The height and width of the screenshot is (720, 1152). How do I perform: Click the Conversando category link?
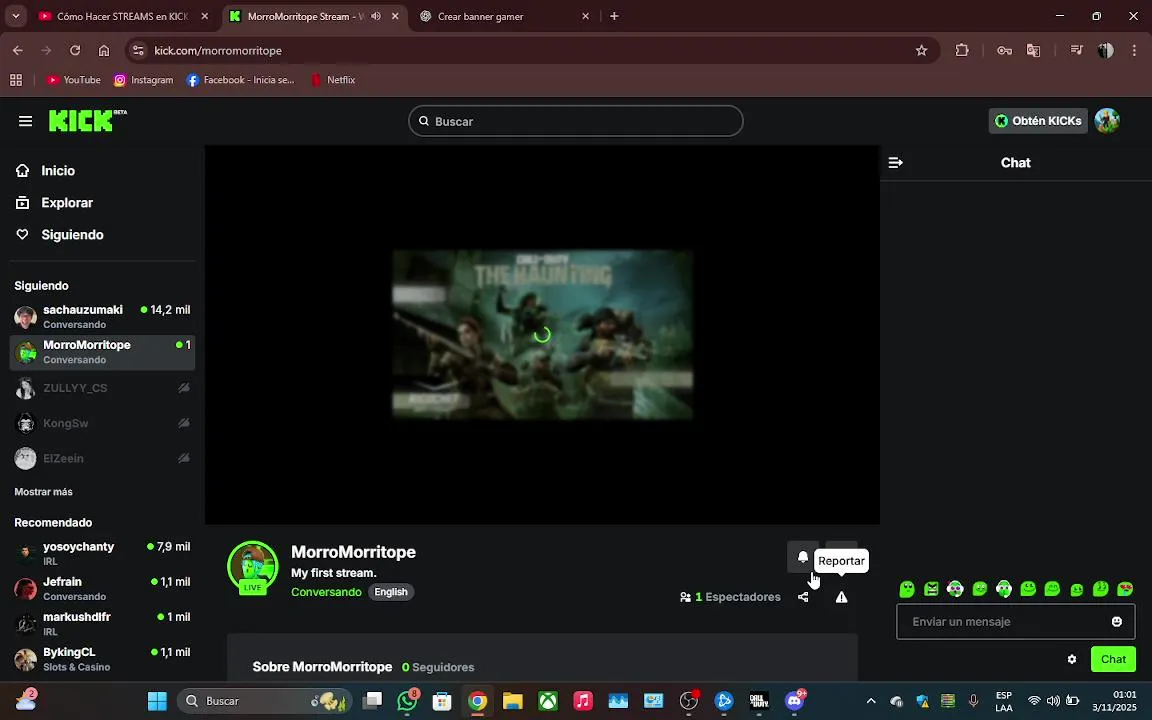(x=326, y=592)
